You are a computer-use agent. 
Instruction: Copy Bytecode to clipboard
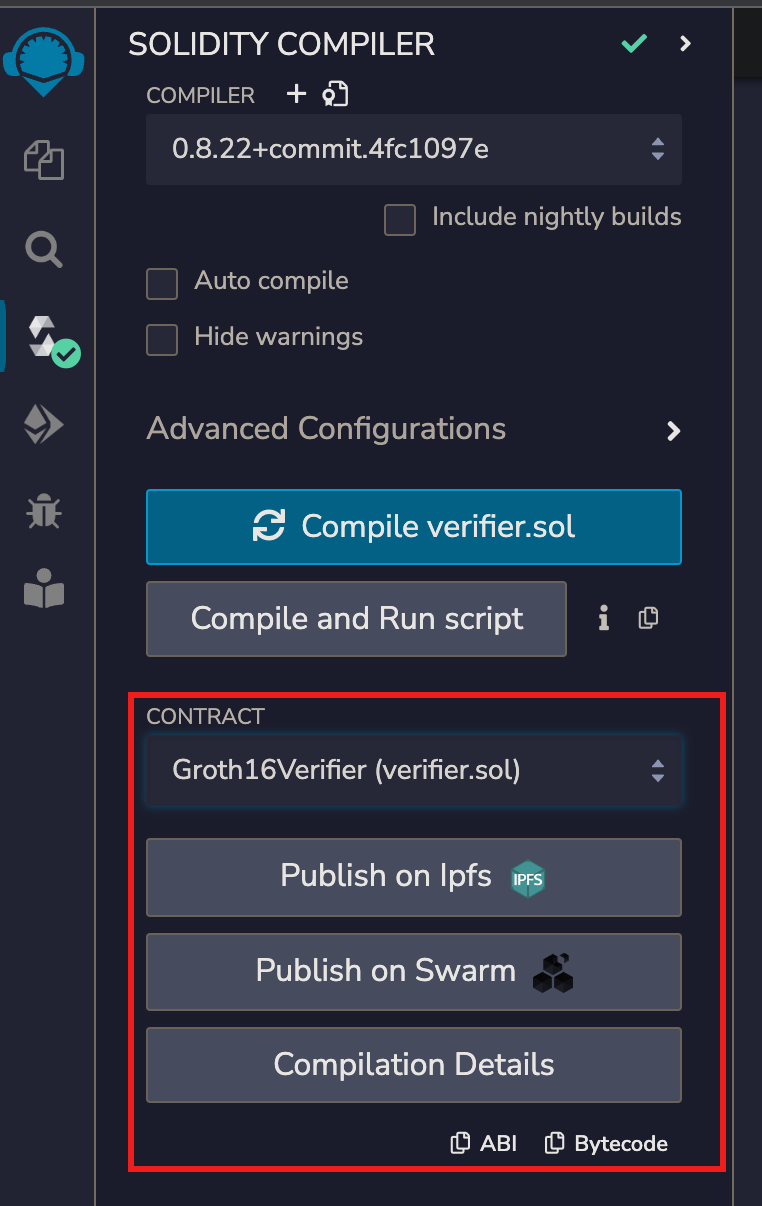pyautogui.click(x=606, y=1143)
